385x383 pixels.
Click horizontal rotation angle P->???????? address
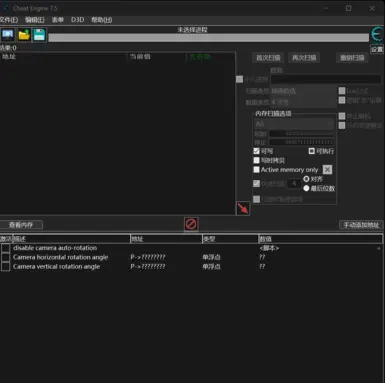click(x=148, y=257)
